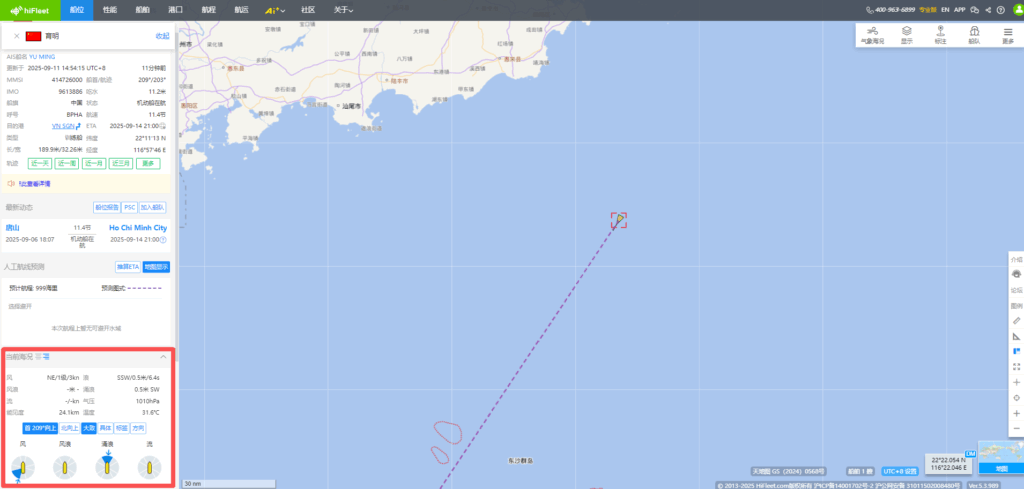Image resolution: width=1024 pixels, height=489 pixels.
Task: Click the green user avatar icon
Action: pyautogui.click(x=1017, y=10)
